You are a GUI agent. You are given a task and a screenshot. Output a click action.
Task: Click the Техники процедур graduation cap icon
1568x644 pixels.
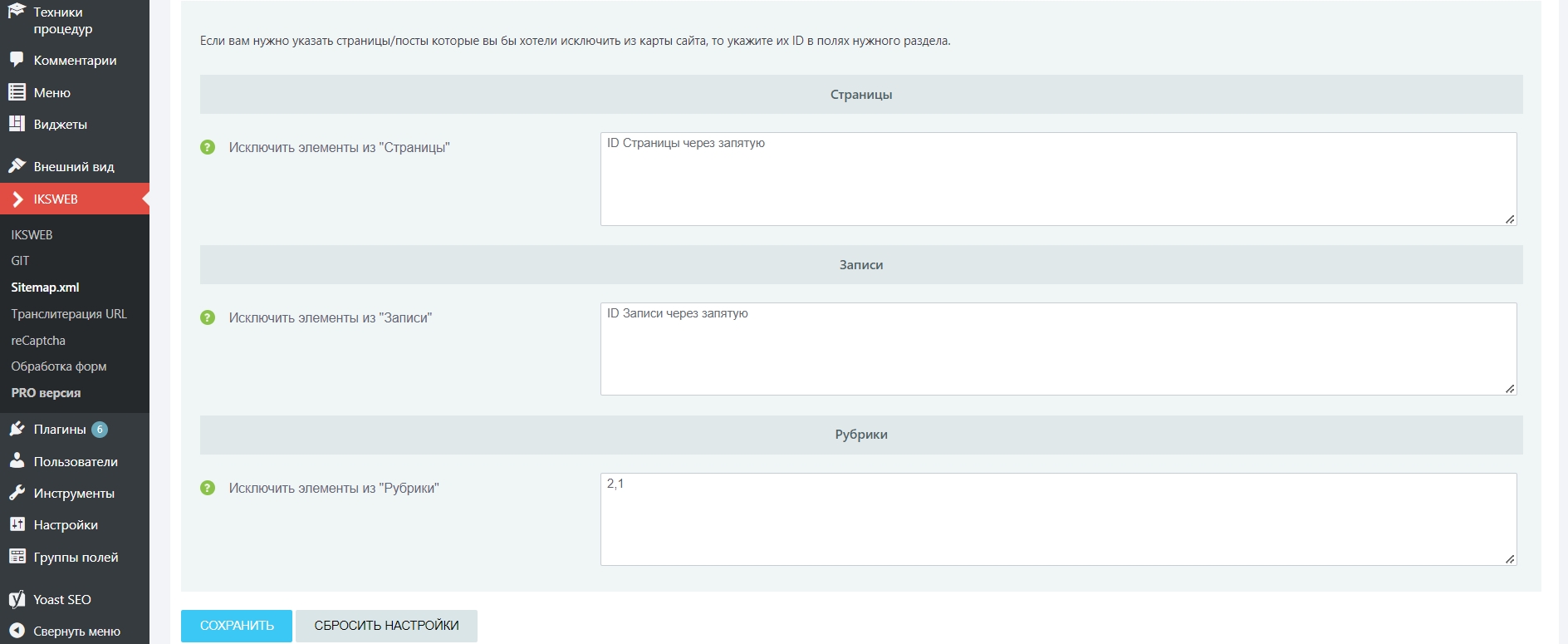click(17, 10)
